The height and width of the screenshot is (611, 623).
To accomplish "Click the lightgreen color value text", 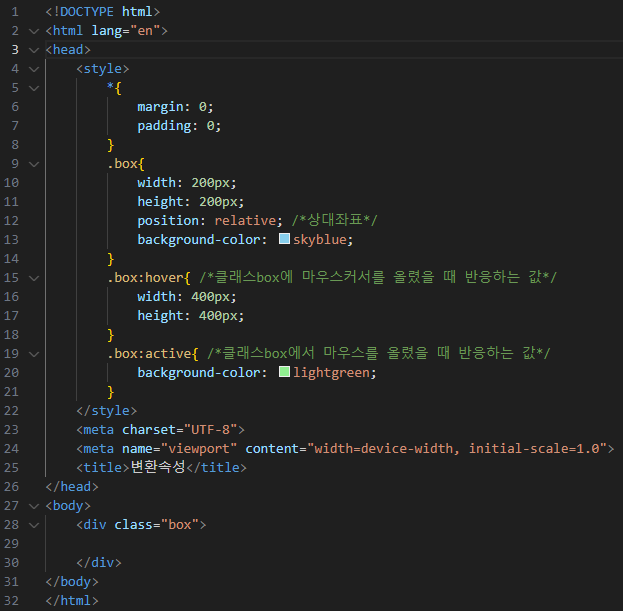I will (x=331, y=373).
